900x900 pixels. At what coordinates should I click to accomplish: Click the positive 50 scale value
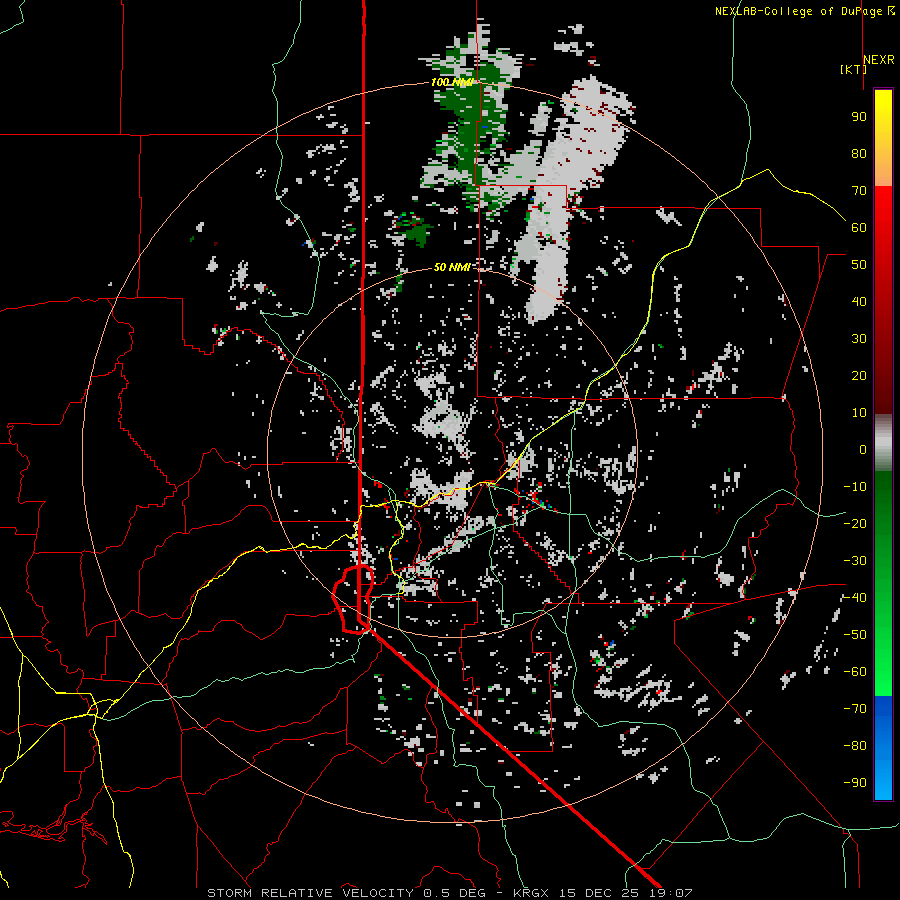(x=859, y=265)
